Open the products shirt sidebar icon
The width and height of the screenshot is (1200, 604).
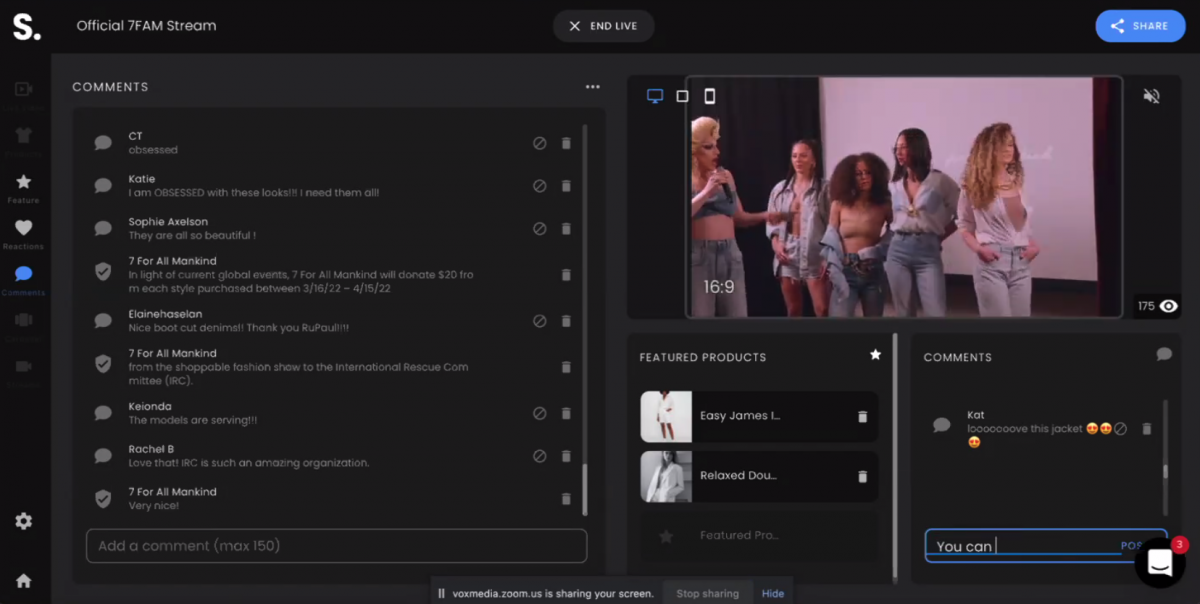[x=23, y=135]
